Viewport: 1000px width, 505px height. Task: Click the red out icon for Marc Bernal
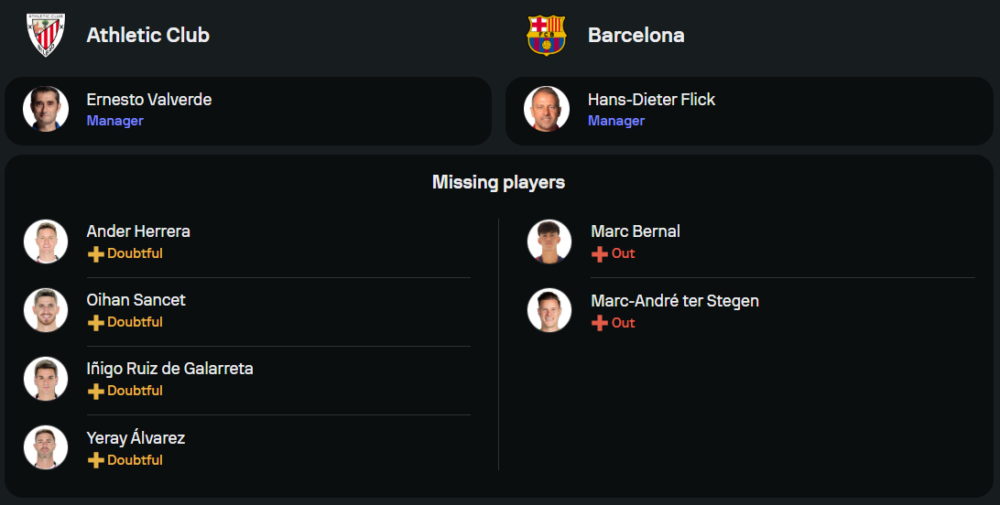[600, 254]
